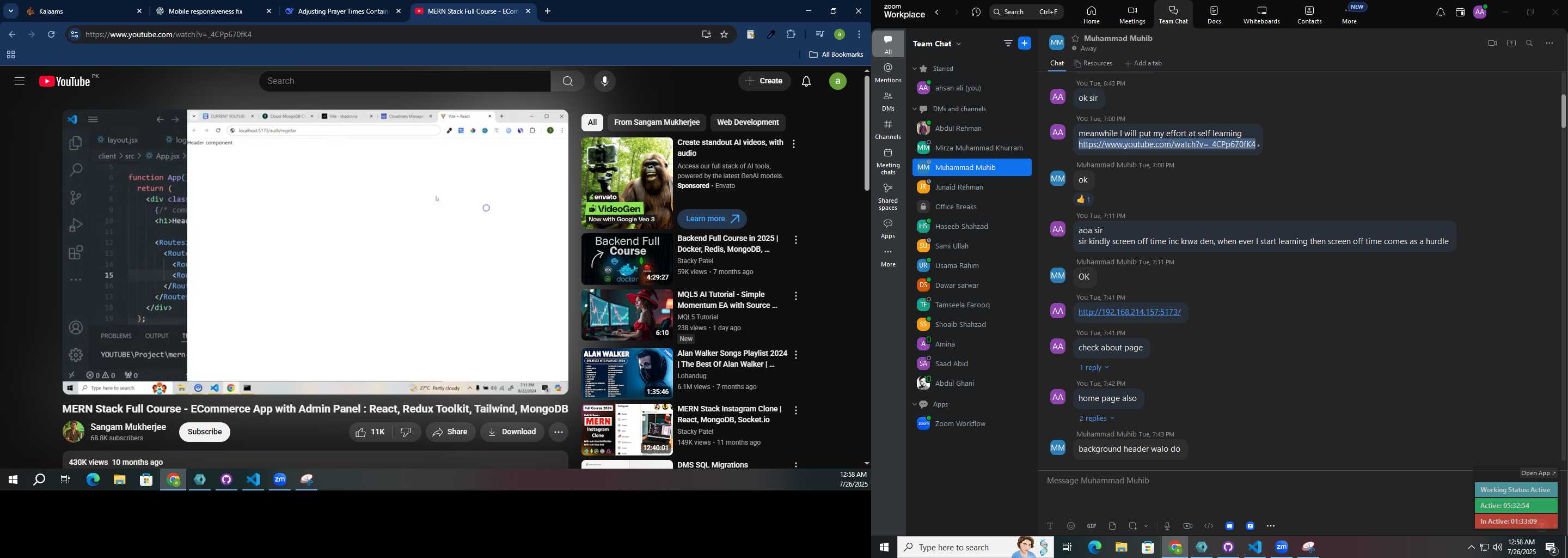Click YouTube voice search microphone

[604, 81]
